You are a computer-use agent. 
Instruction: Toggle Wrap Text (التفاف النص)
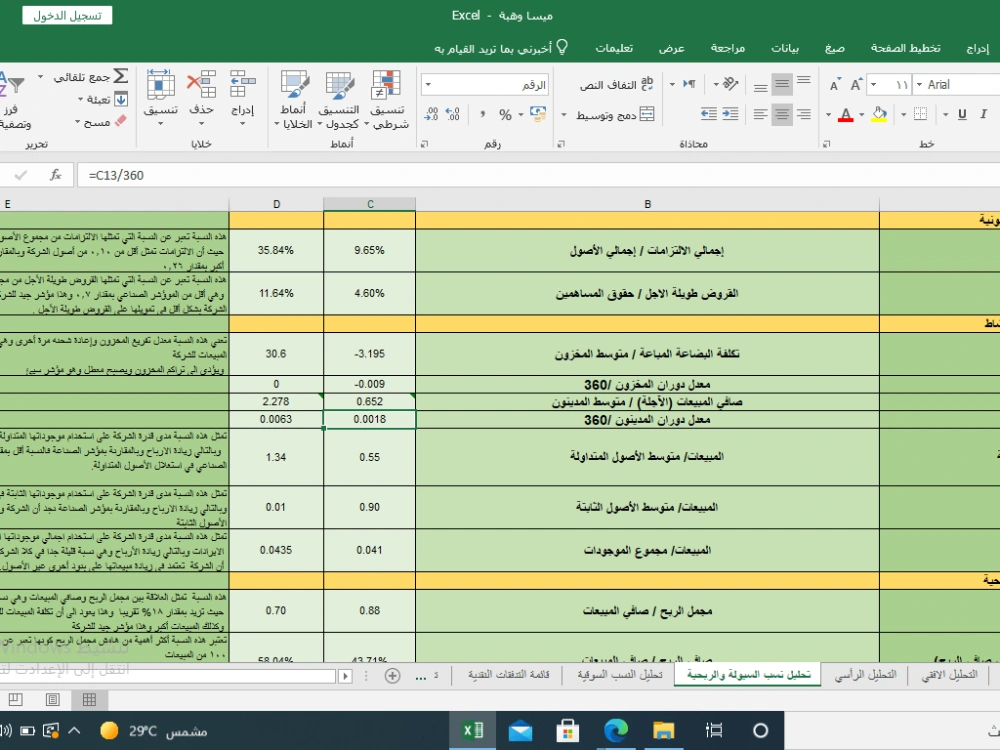(x=617, y=84)
